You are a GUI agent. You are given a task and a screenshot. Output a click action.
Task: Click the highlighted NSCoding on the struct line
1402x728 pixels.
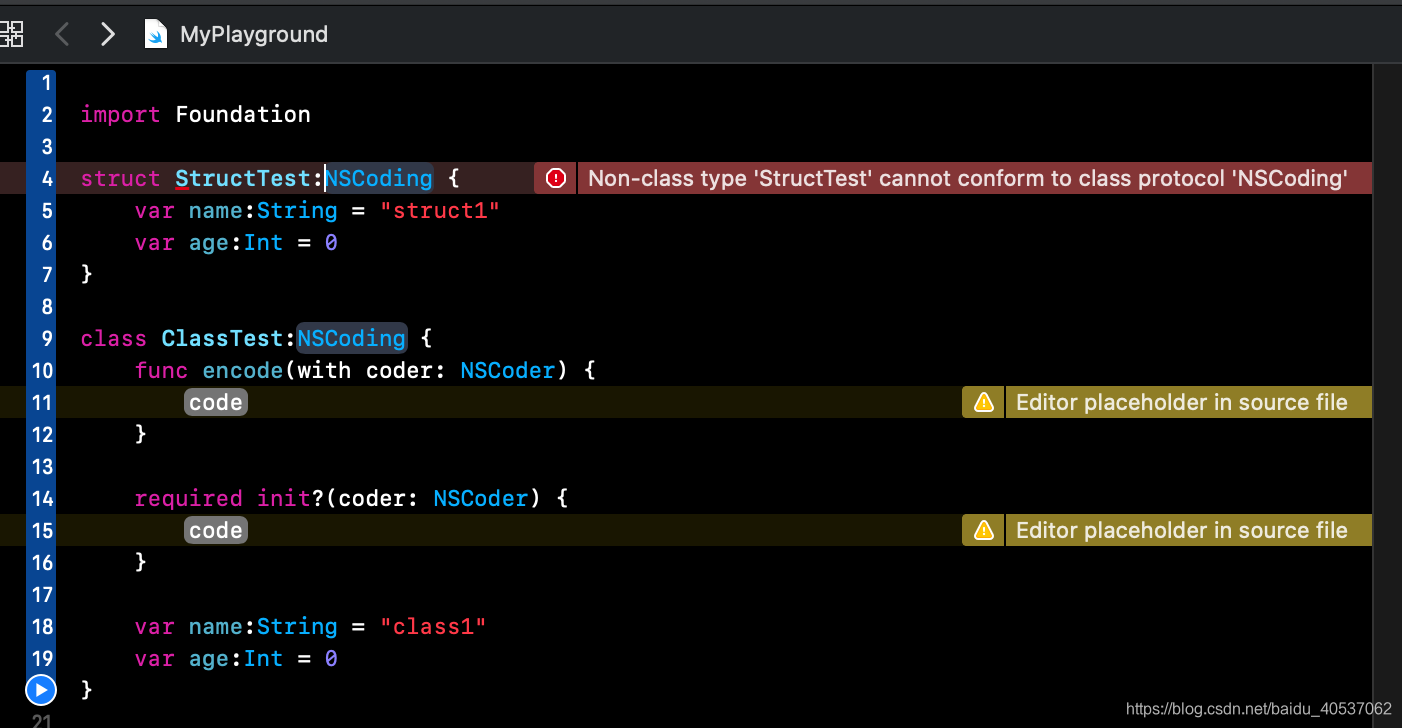pyautogui.click(x=379, y=178)
